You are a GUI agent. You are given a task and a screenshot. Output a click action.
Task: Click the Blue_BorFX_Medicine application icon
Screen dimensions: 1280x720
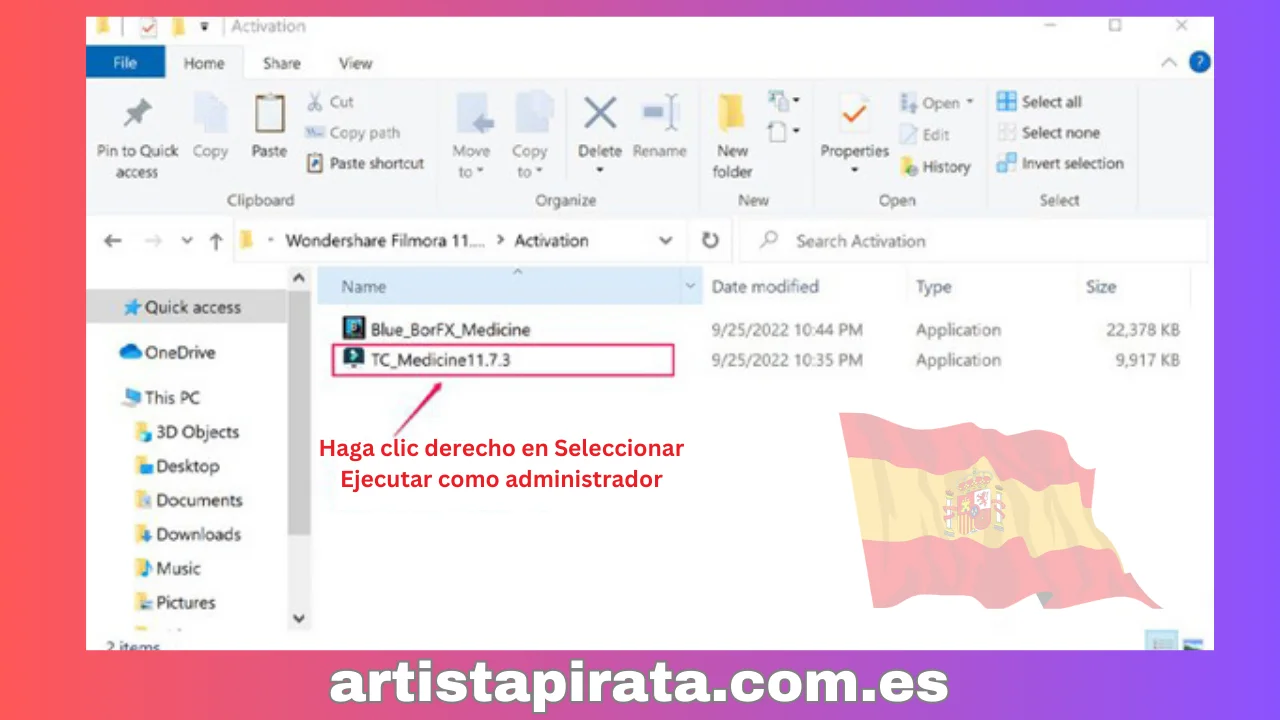pos(353,328)
